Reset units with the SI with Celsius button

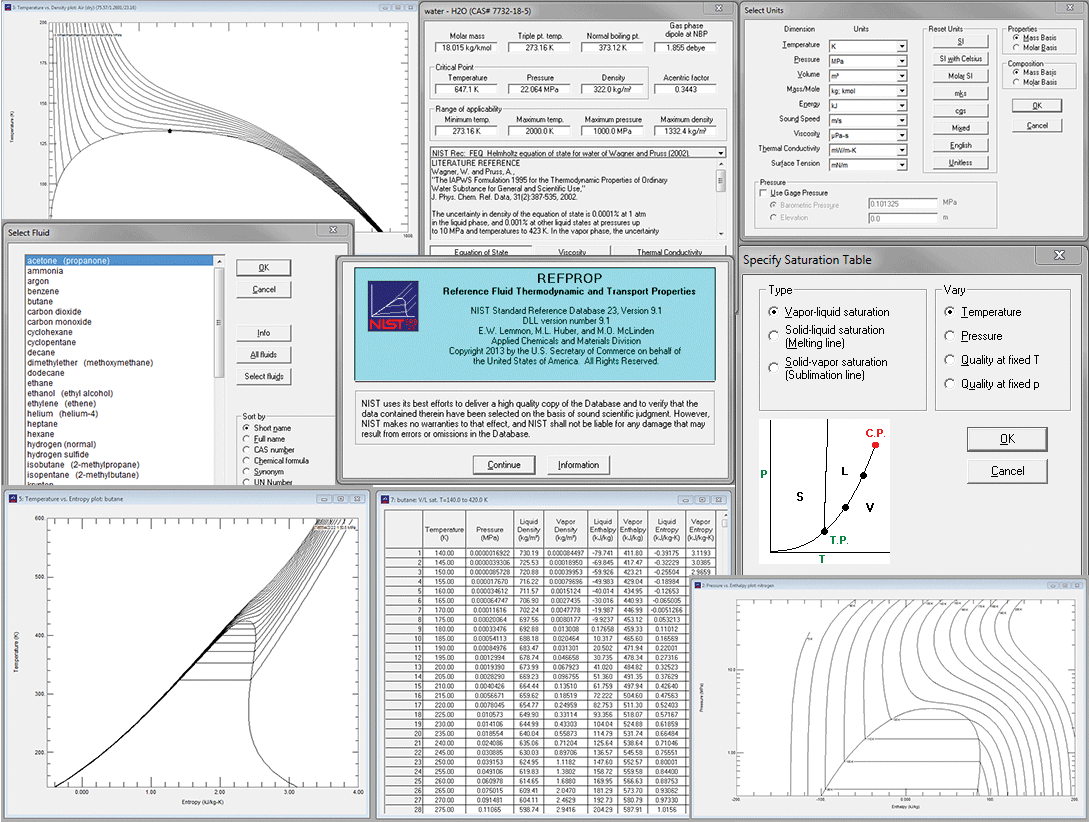coord(960,59)
